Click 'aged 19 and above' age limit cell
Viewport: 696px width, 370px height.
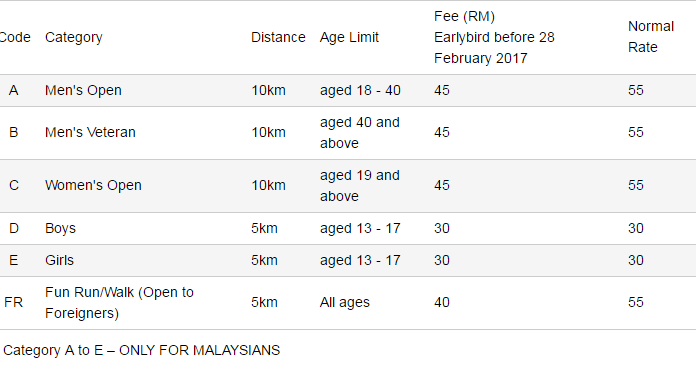click(360, 186)
